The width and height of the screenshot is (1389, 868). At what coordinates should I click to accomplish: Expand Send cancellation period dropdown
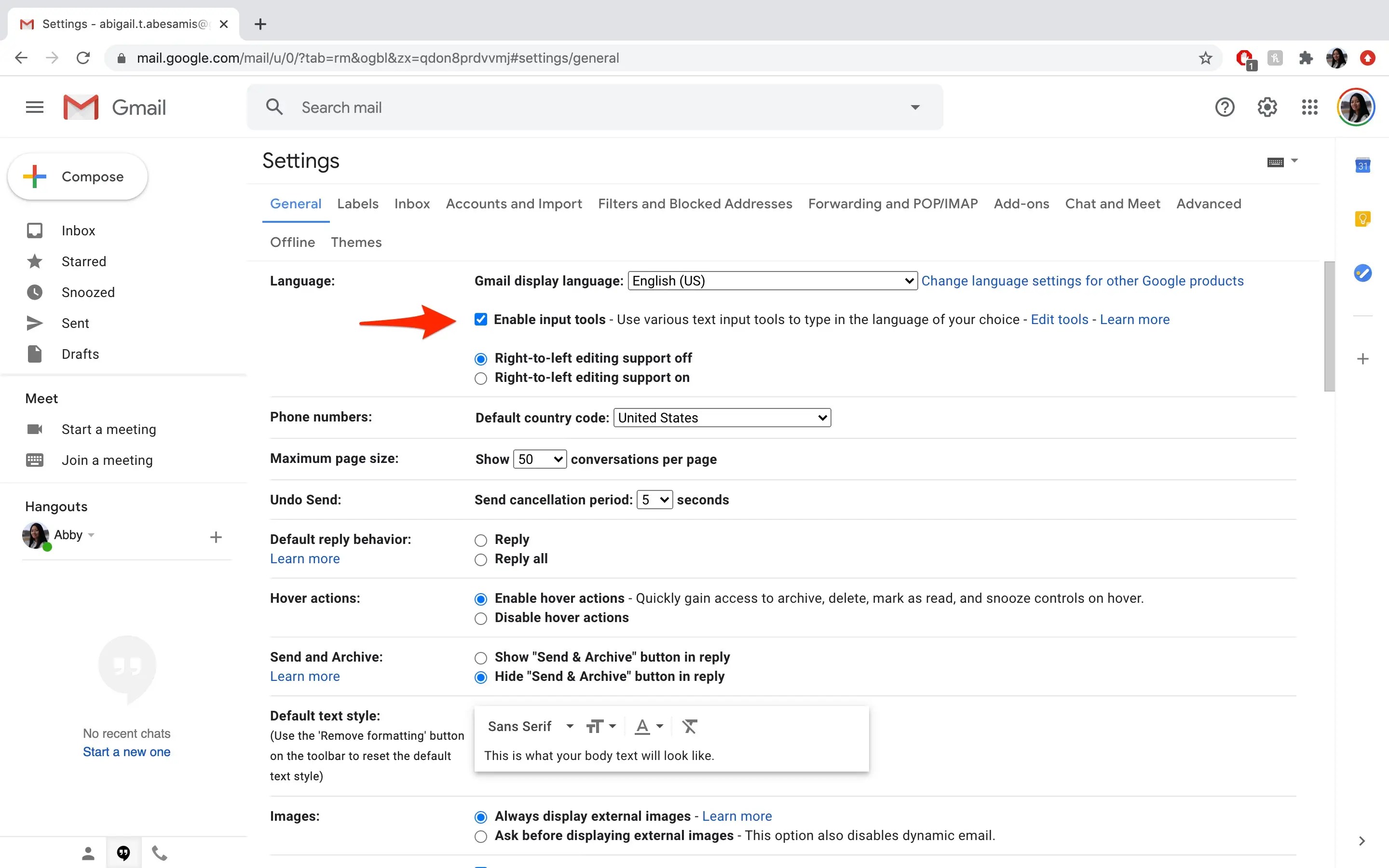point(654,500)
